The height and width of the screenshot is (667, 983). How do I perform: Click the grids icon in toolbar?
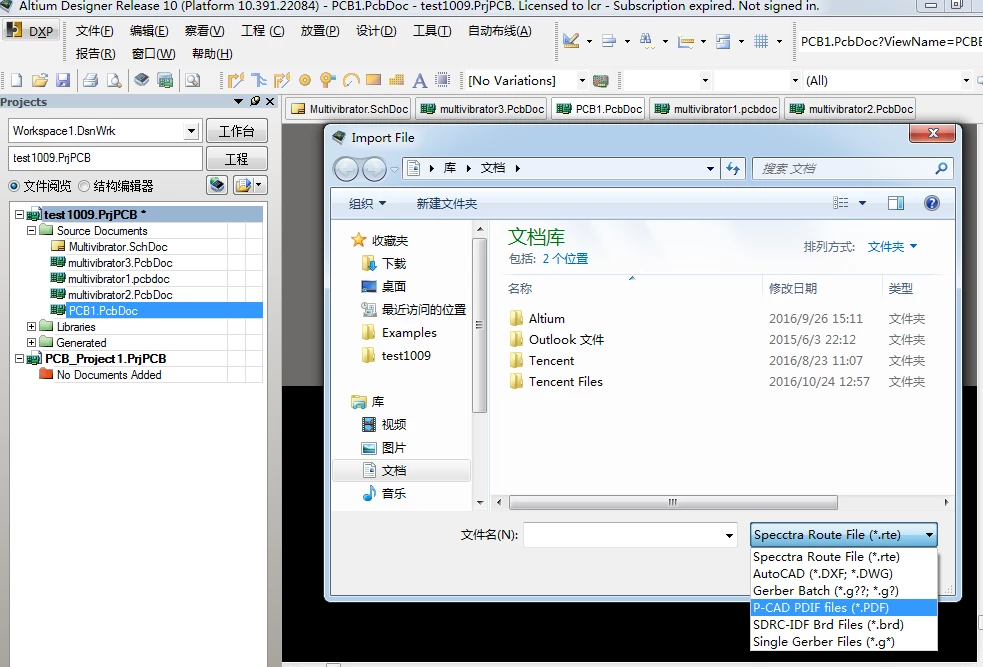(x=761, y=41)
